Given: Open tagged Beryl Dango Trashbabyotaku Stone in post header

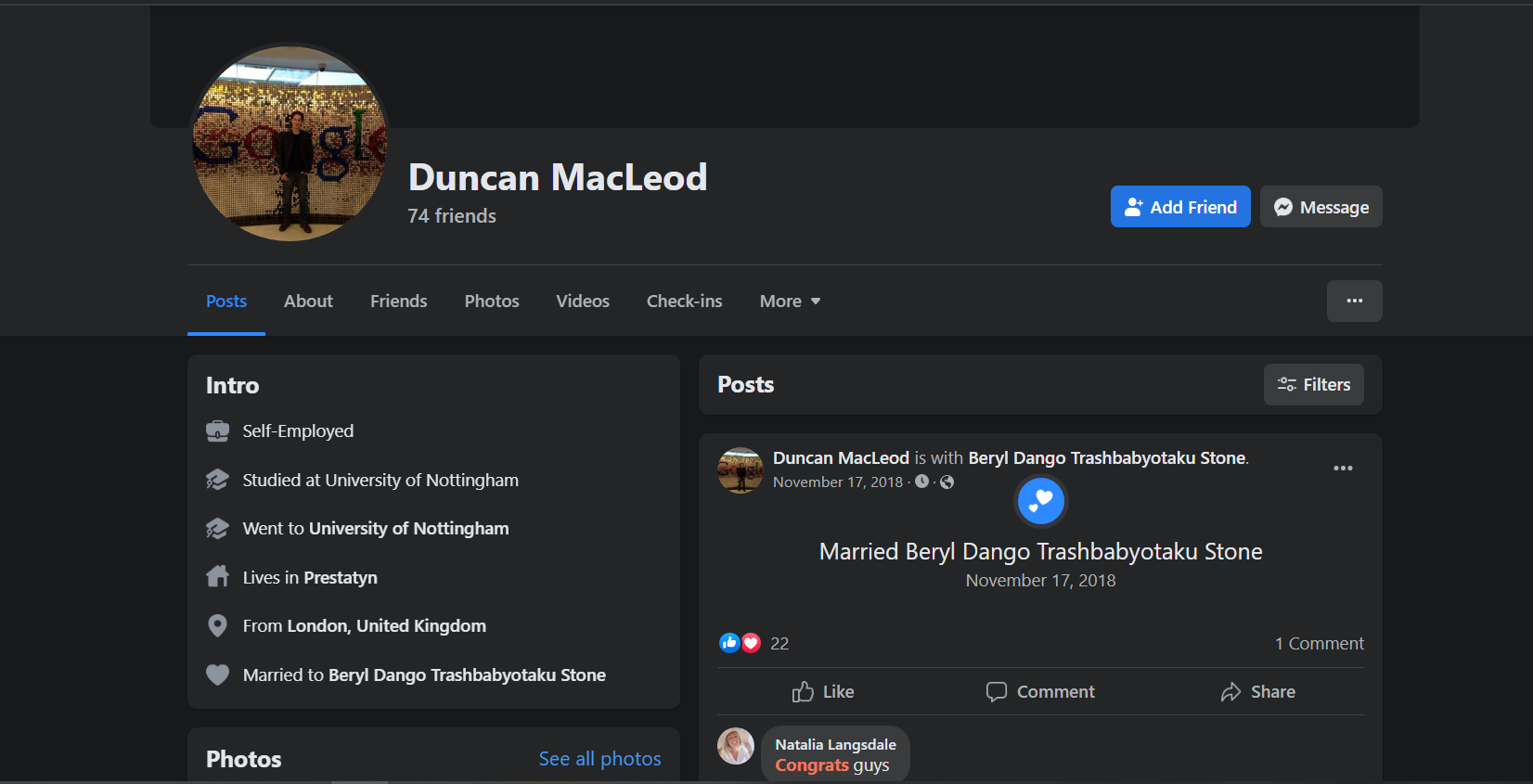Looking at the screenshot, I should point(1107,457).
